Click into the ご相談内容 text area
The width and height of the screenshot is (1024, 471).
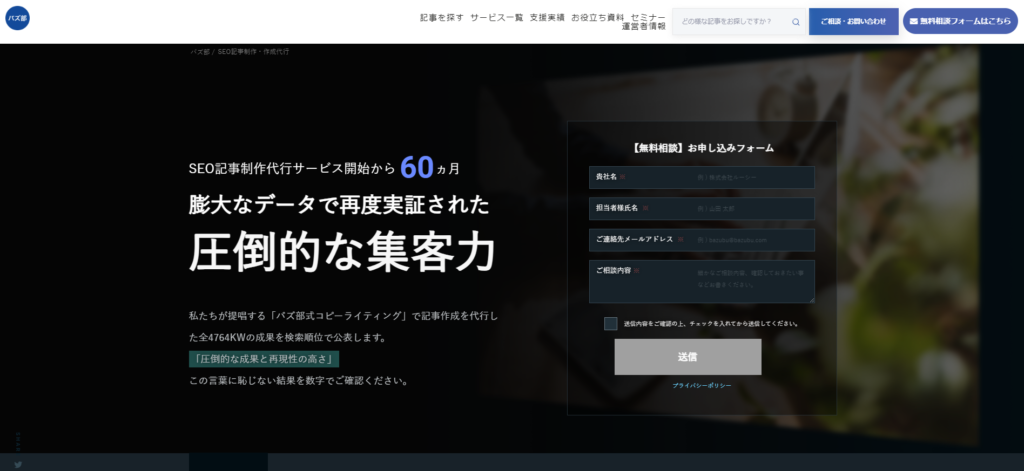click(x=701, y=282)
